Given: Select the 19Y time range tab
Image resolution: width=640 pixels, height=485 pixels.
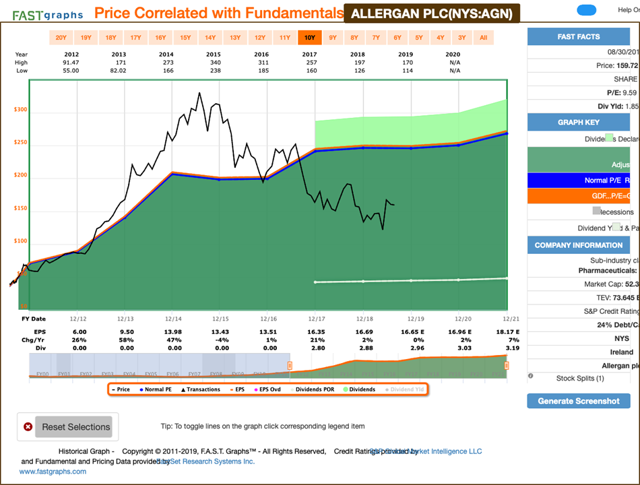Looking at the screenshot, I should click(x=86, y=38).
